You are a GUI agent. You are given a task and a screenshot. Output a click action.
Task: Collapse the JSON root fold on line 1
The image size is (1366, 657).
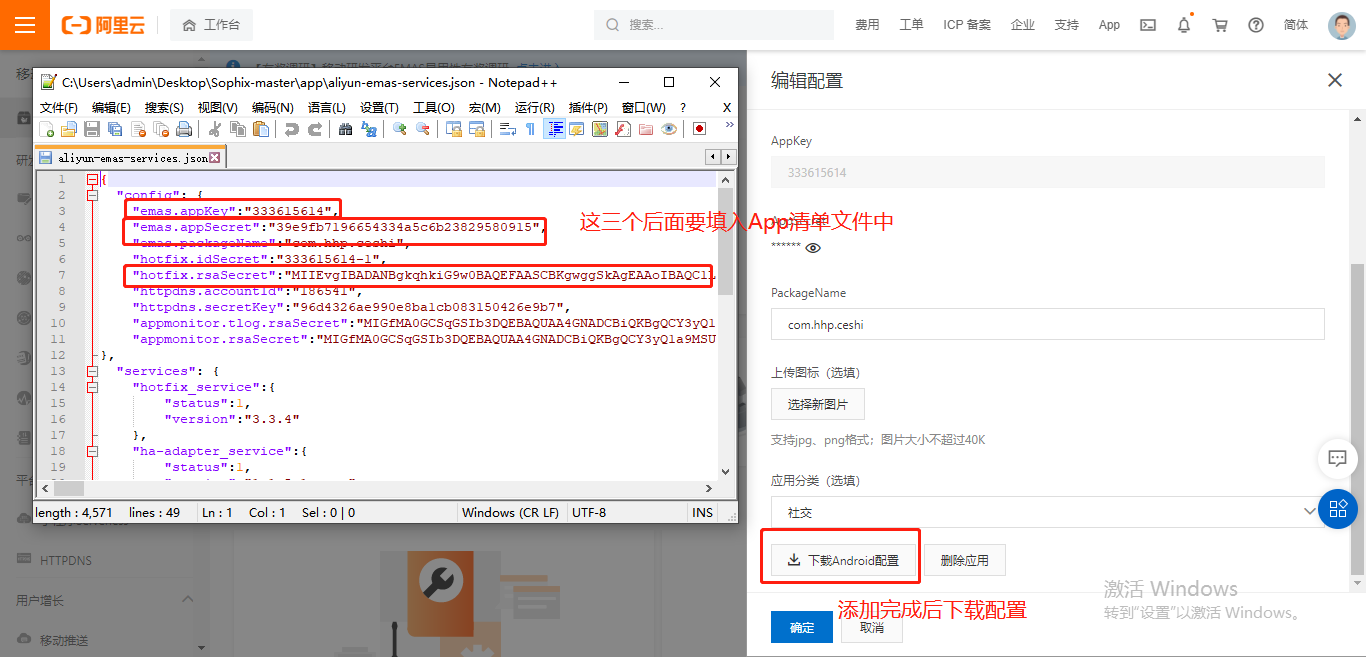pos(92,179)
